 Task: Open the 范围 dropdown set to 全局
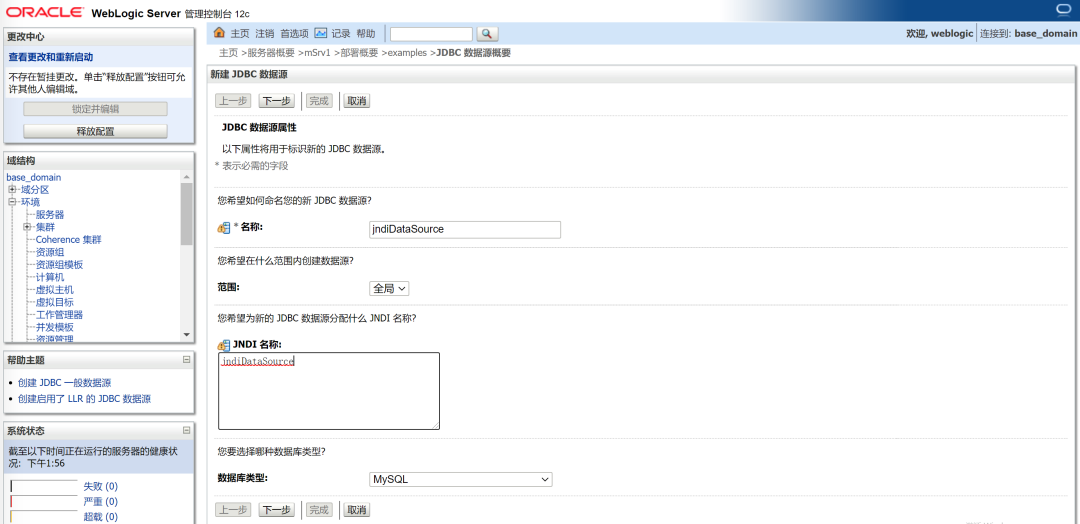pos(389,289)
